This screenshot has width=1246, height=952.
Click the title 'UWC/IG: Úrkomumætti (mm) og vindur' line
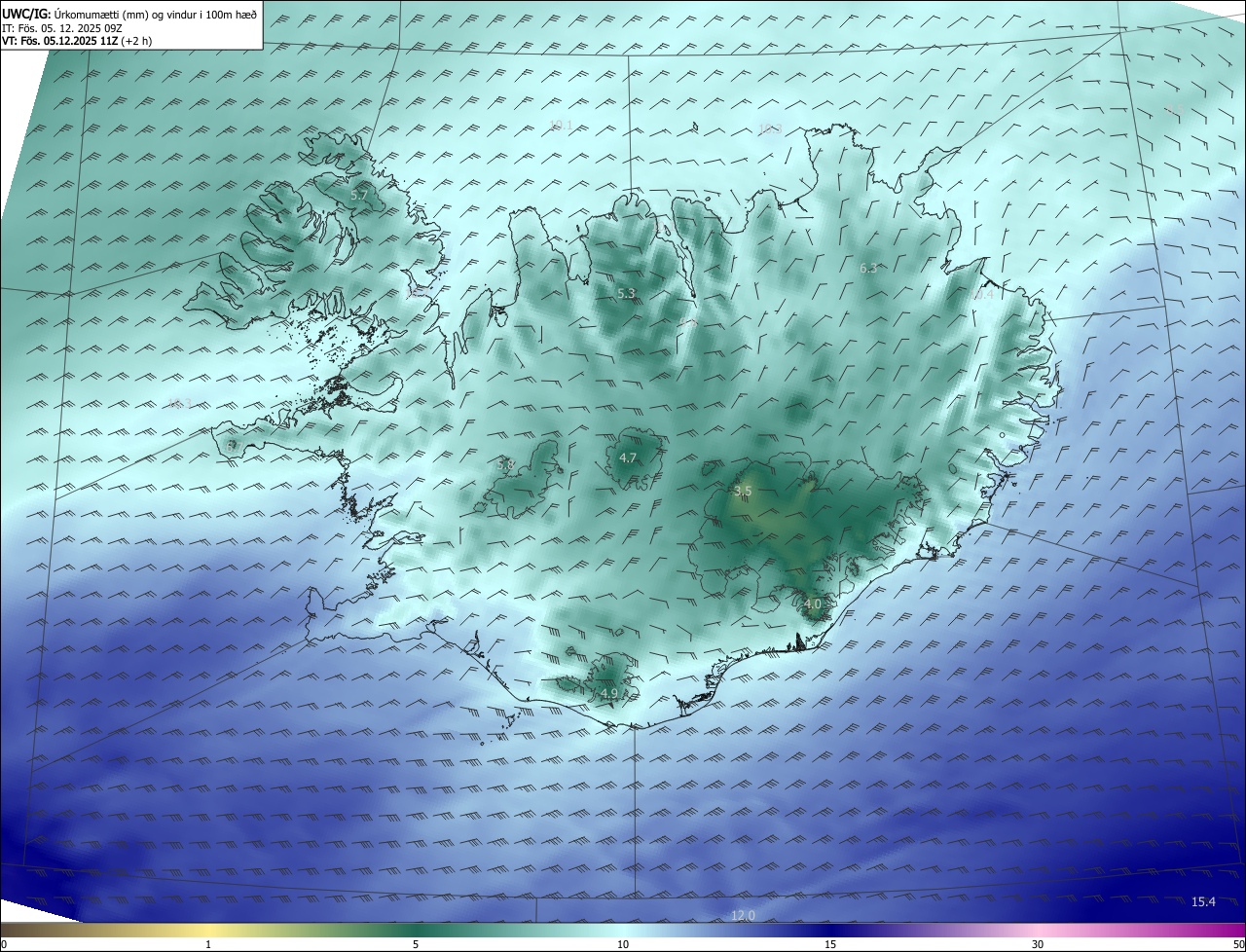coord(129,15)
